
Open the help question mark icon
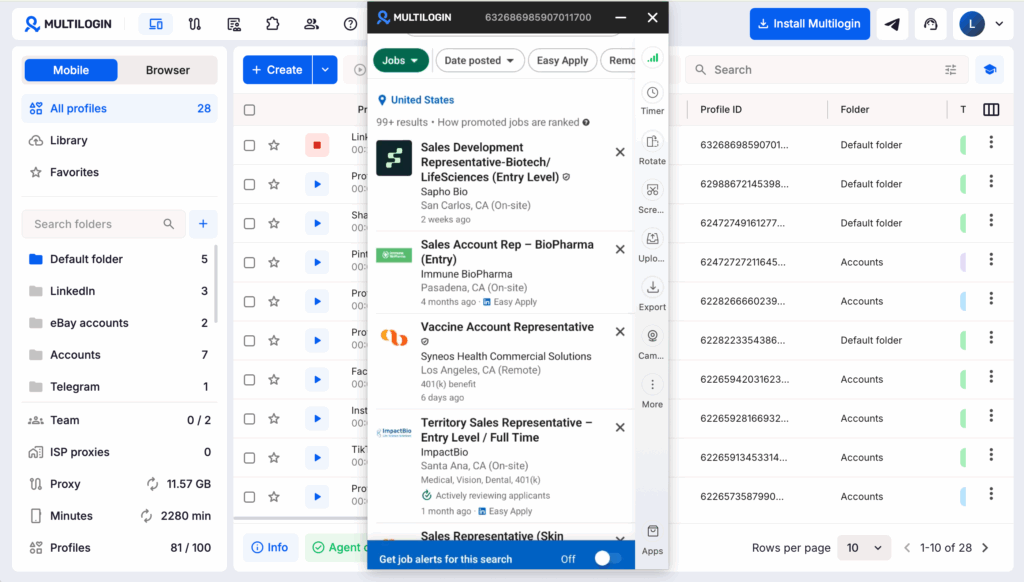pyautogui.click(x=351, y=24)
